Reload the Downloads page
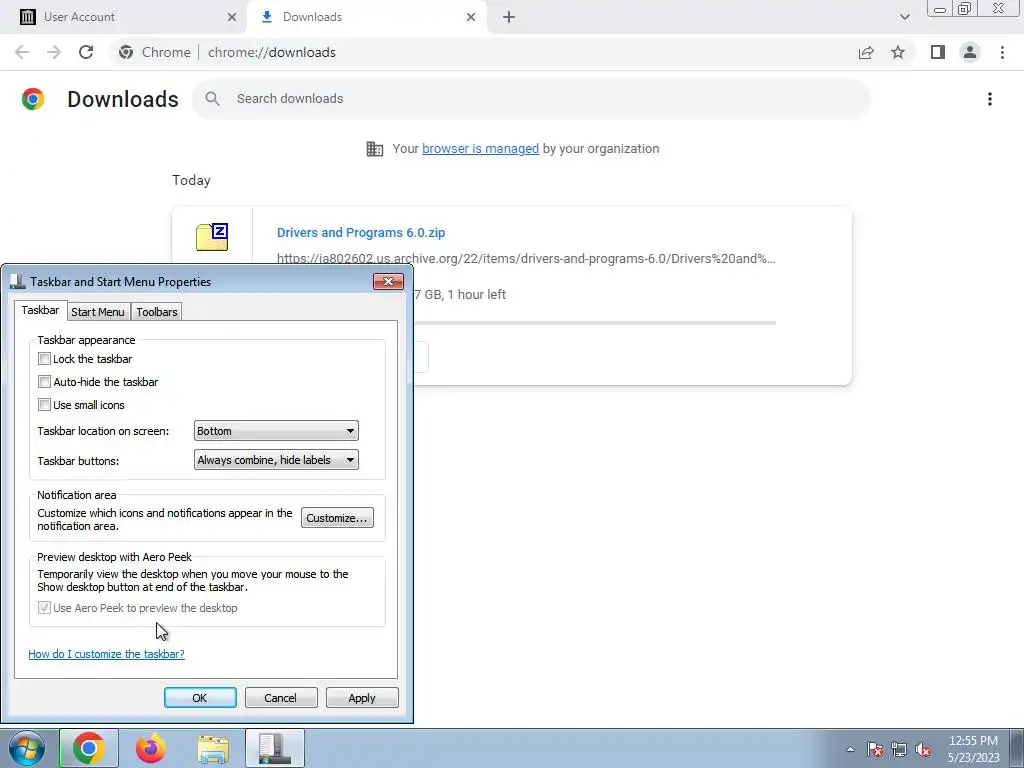 coord(86,52)
